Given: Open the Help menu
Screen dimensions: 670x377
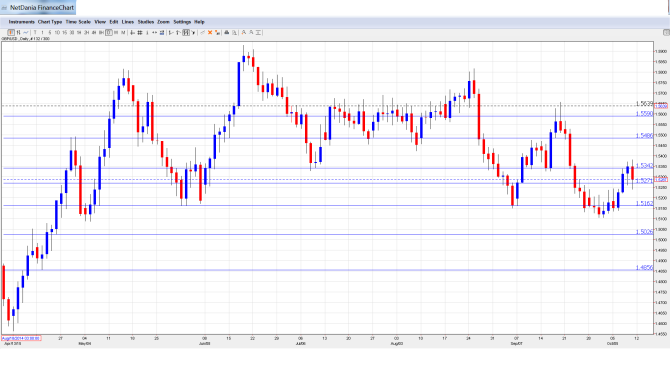Looking at the screenshot, I should coord(199,22).
